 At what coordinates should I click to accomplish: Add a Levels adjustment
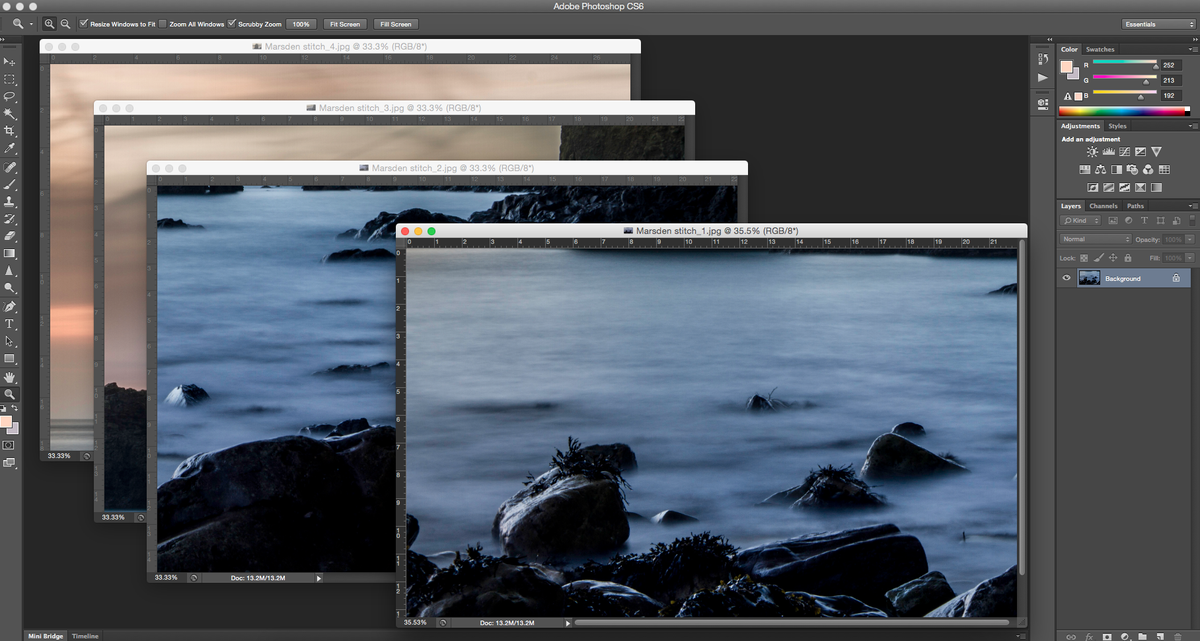tap(1108, 152)
